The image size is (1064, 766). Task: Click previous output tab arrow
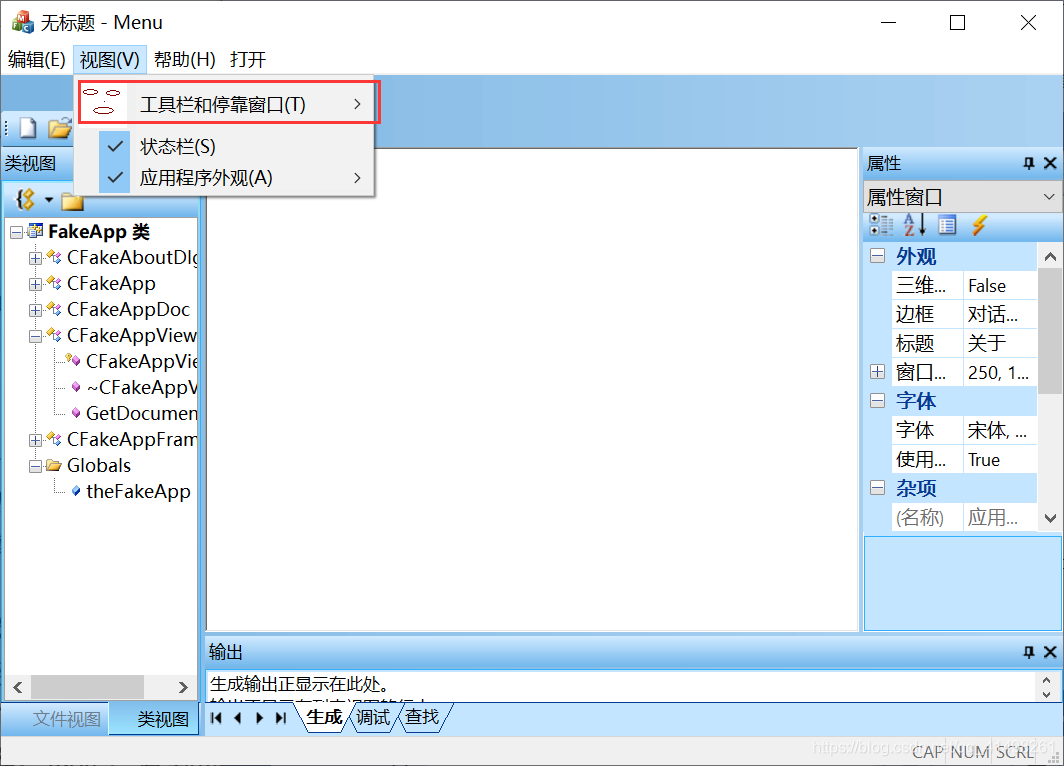click(238, 718)
